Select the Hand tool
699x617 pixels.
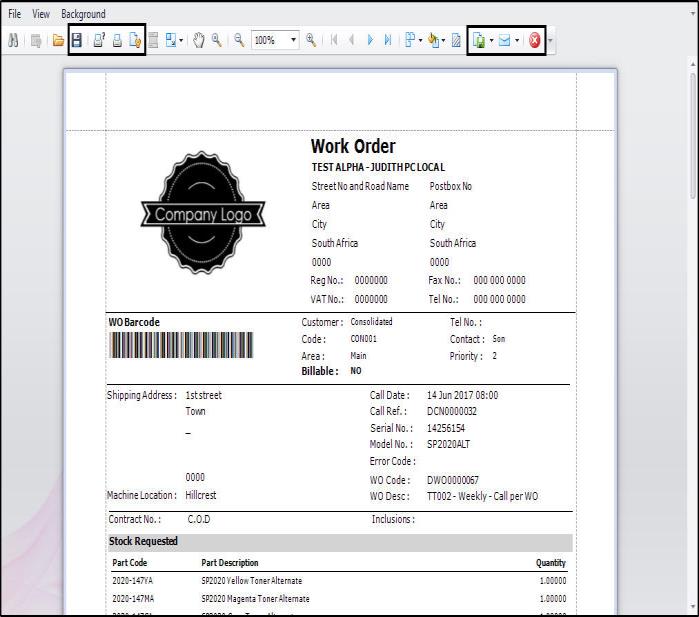click(199, 41)
